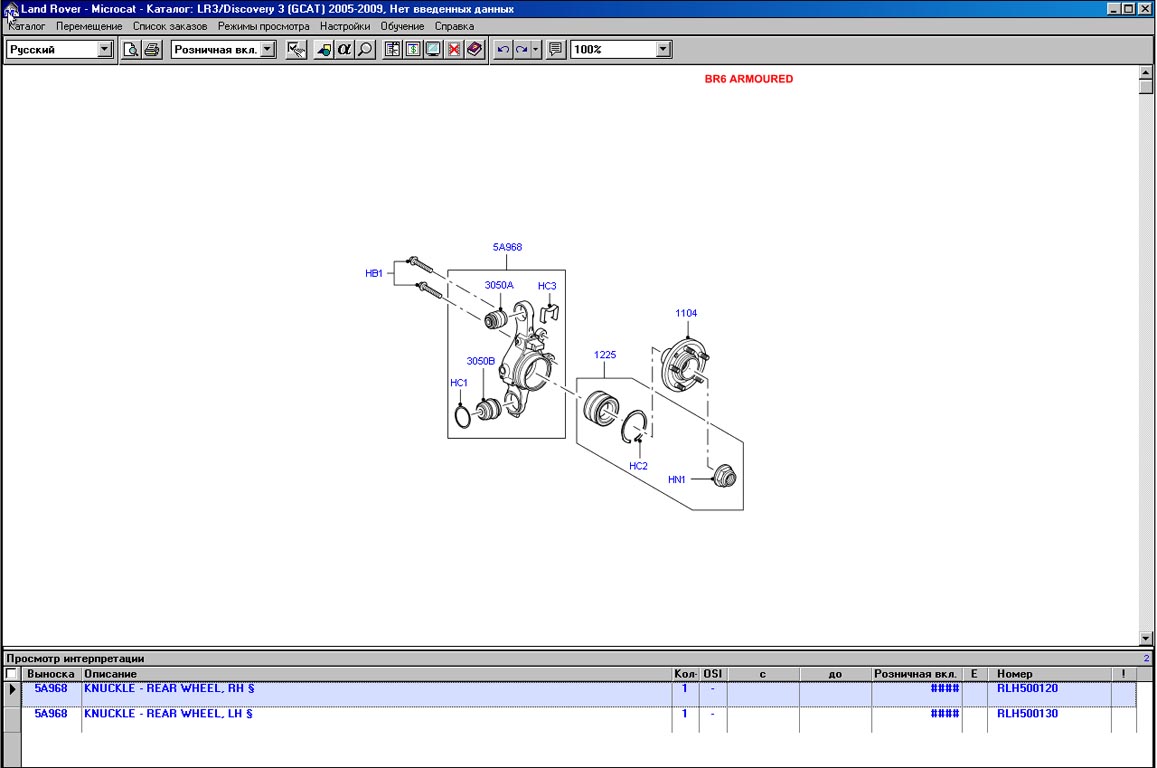1157x768 pixels.
Task: Click the book icon in the toolbar
Action: 474,49
